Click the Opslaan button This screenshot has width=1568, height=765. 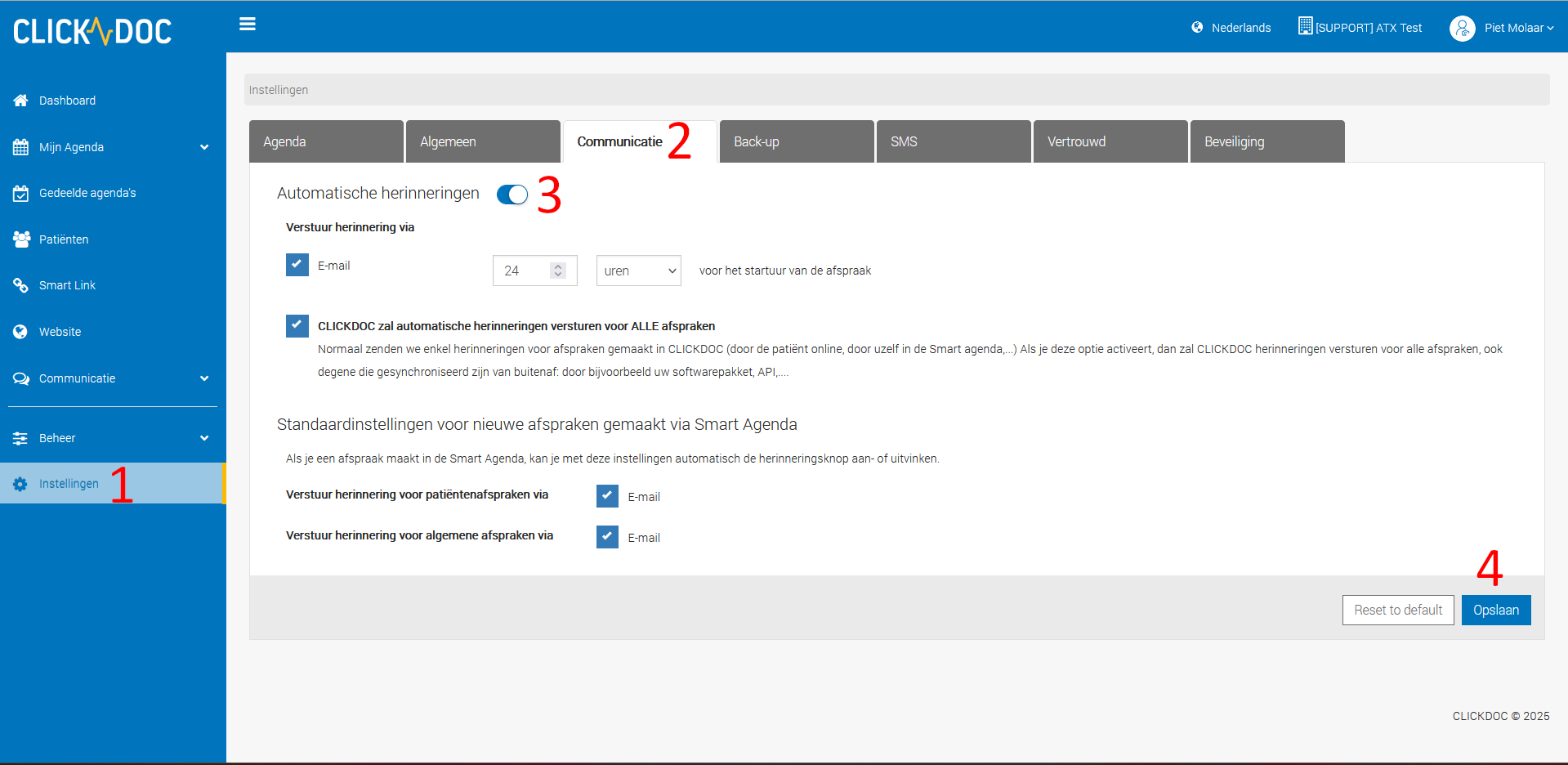pyautogui.click(x=1495, y=610)
